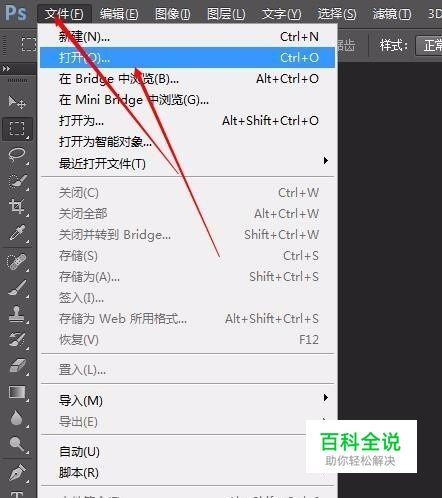This screenshot has height=498, width=442.
Task: Select the Eraser tool
Action: tap(17, 366)
